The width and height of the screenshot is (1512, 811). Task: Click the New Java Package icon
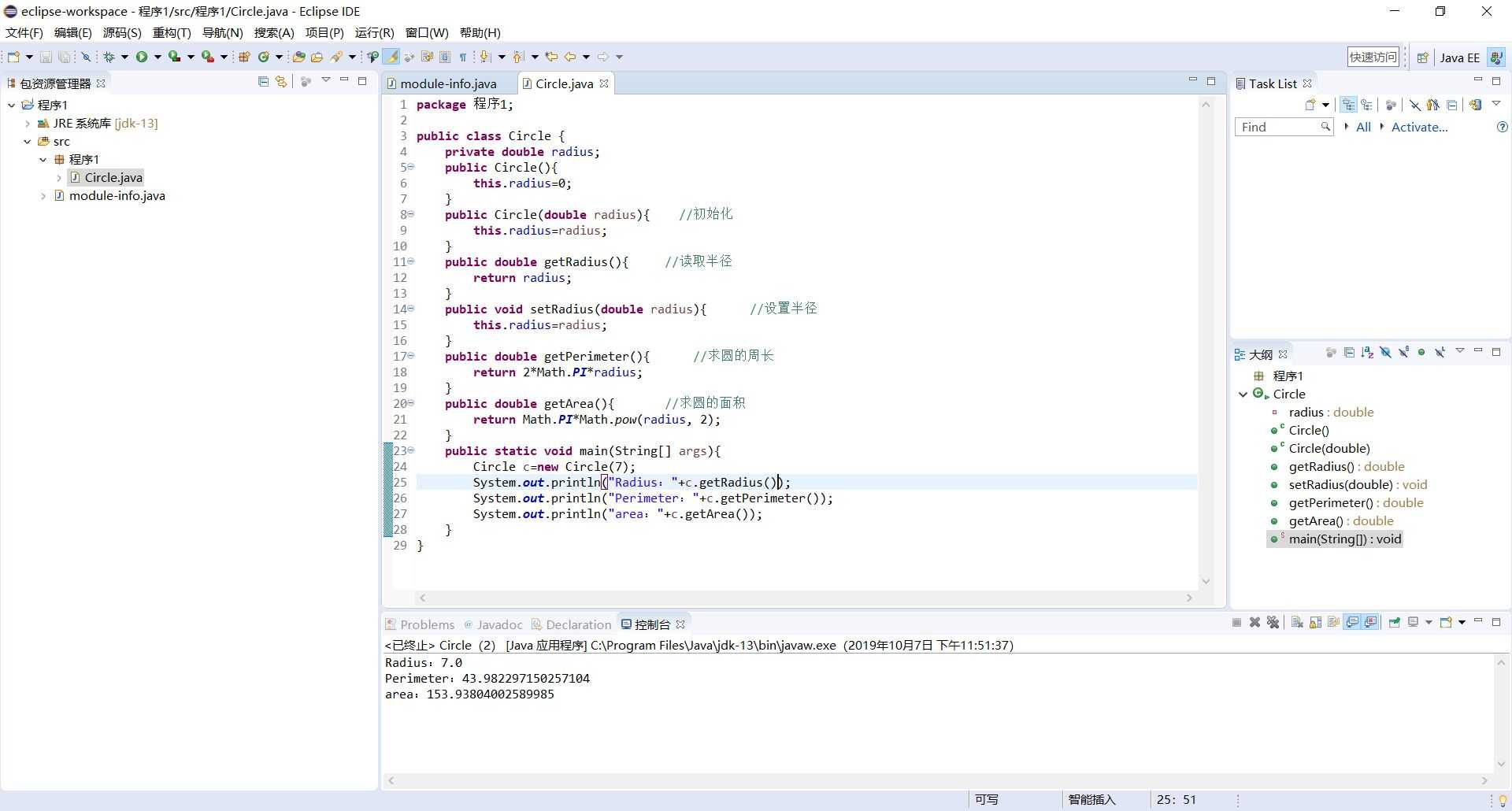pyautogui.click(x=244, y=57)
